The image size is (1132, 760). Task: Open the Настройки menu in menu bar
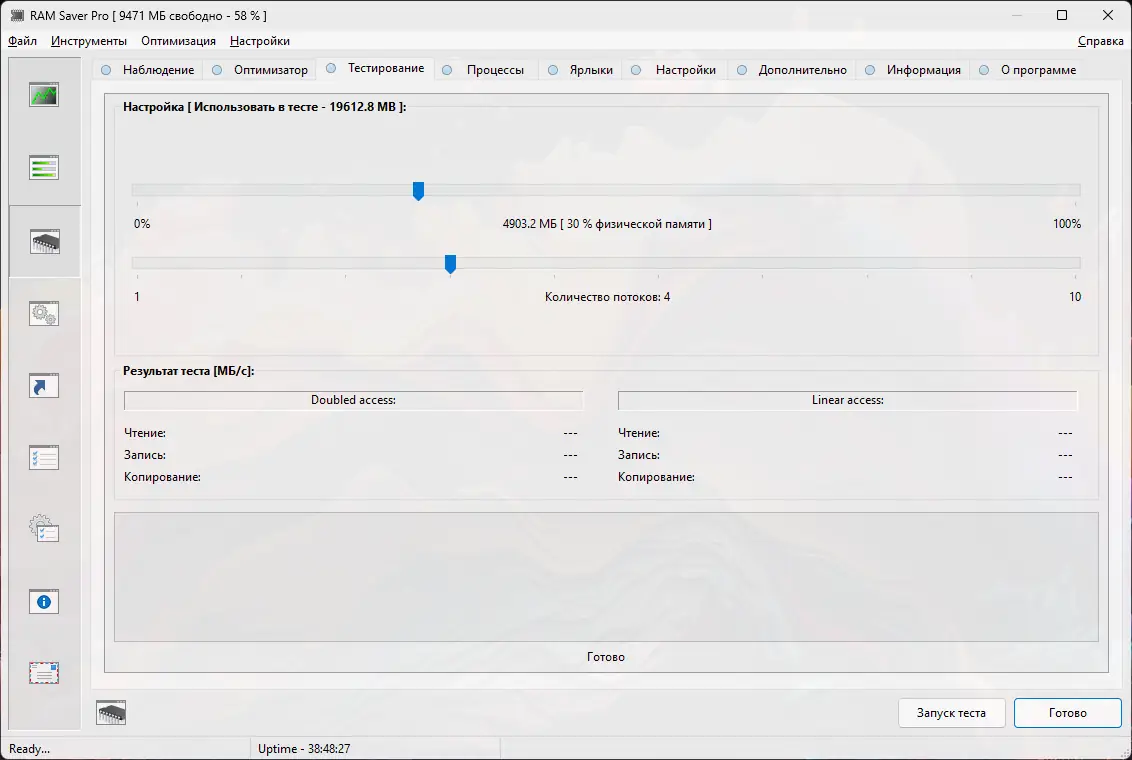(x=260, y=41)
